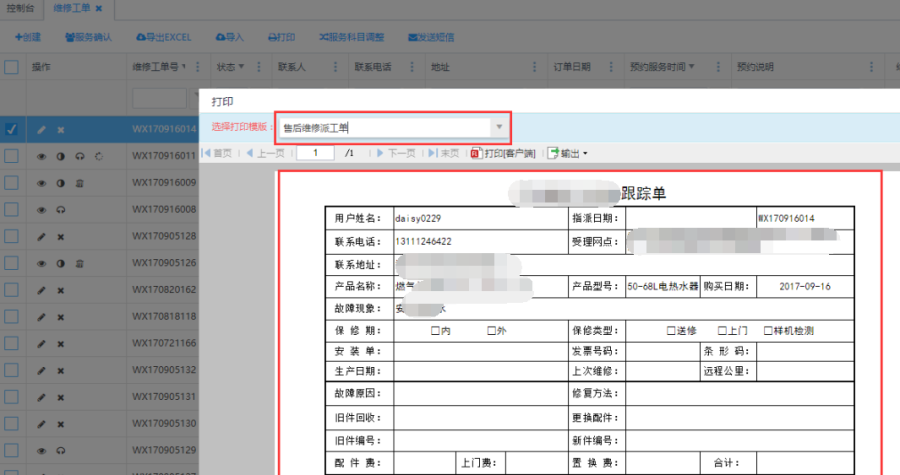Uncheck the checkbox for row WX170916014
Viewport: 900px width, 475px height.
pyautogui.click(x=11, y=129)
